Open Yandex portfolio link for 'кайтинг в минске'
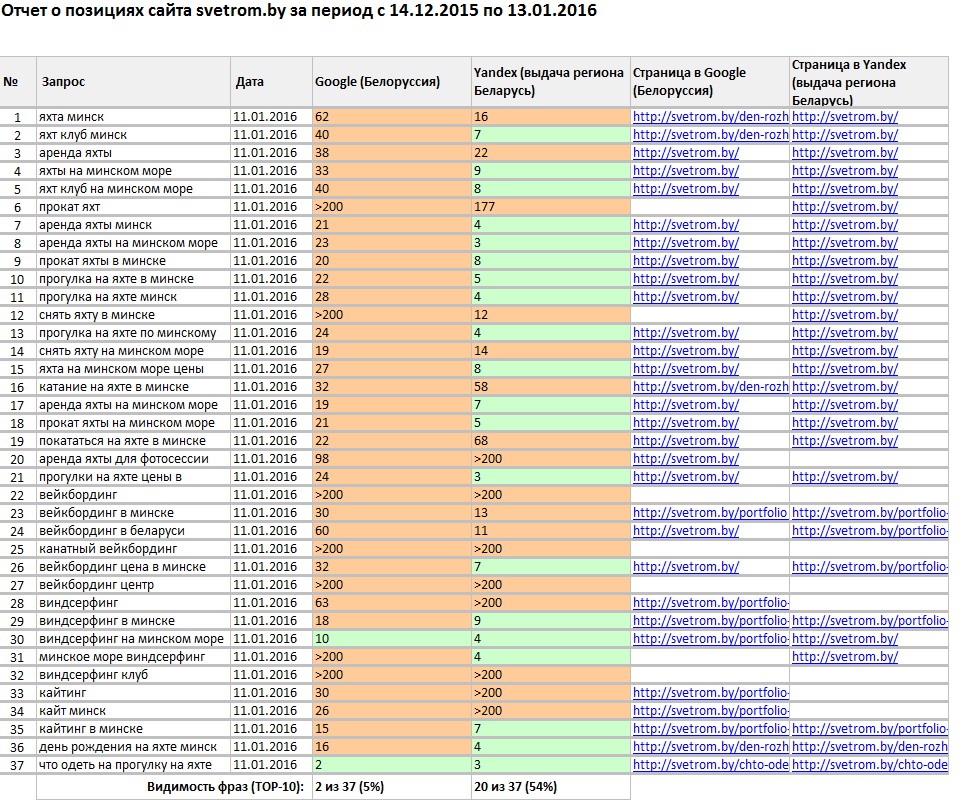Viewport: 971px width, 800px height. (x=869, y=728)
